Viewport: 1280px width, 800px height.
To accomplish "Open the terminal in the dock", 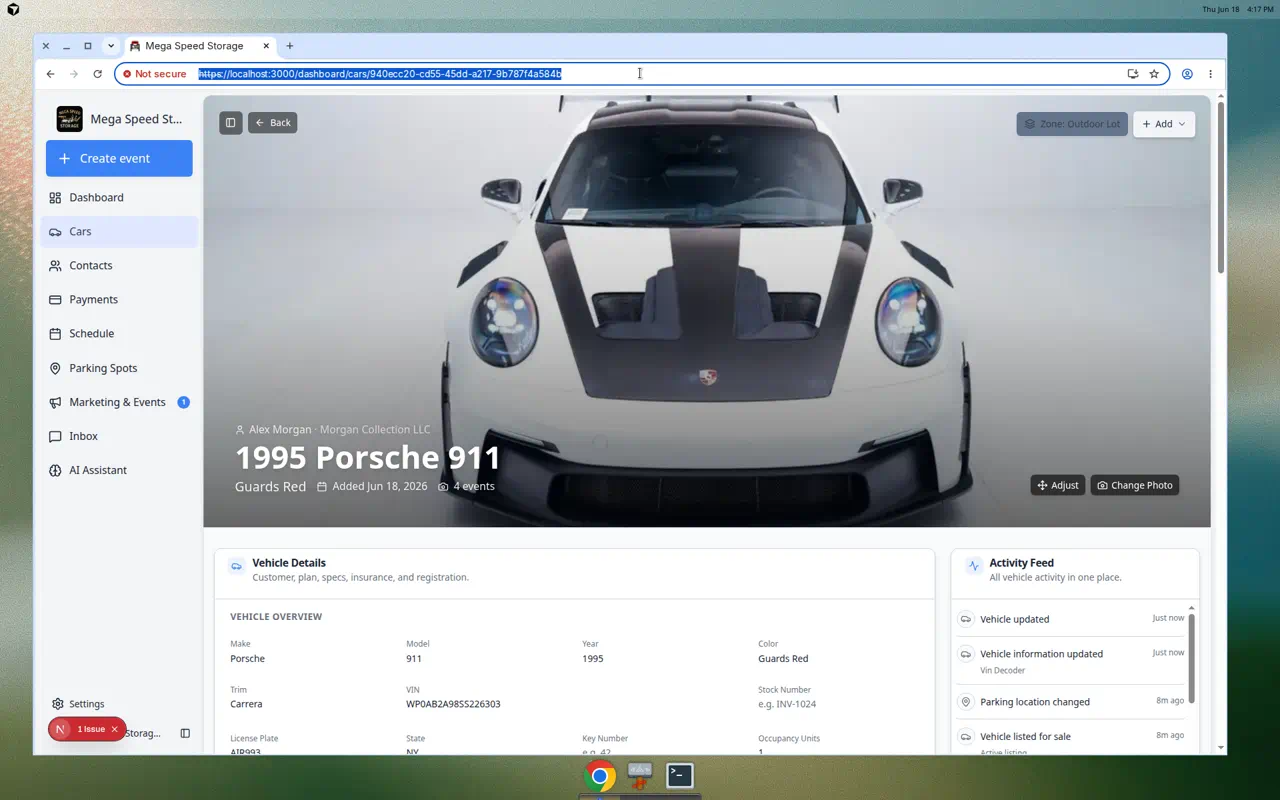I will click(680, 775).
